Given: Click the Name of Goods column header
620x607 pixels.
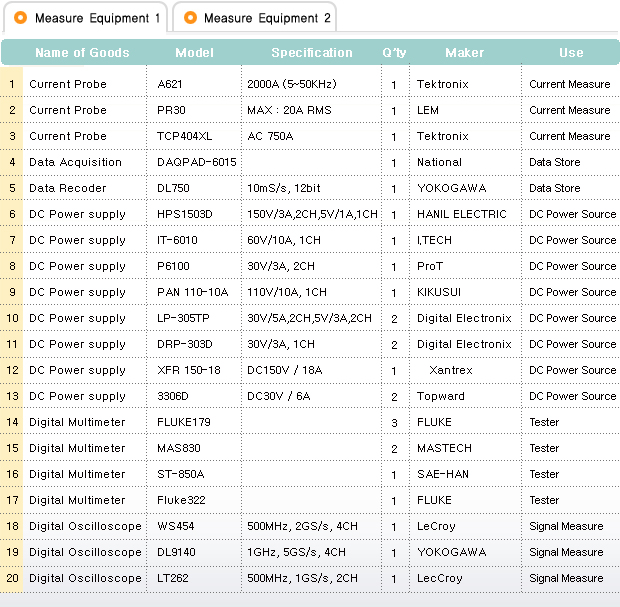Looking at the screenshot, I should pyautogui.click(x=82, y=53).
